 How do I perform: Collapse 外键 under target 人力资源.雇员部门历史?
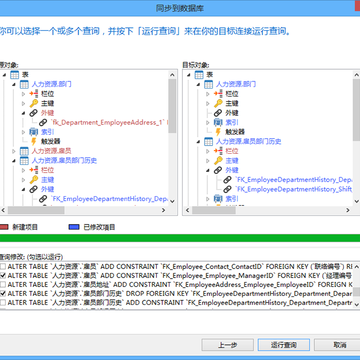point(208,170)
